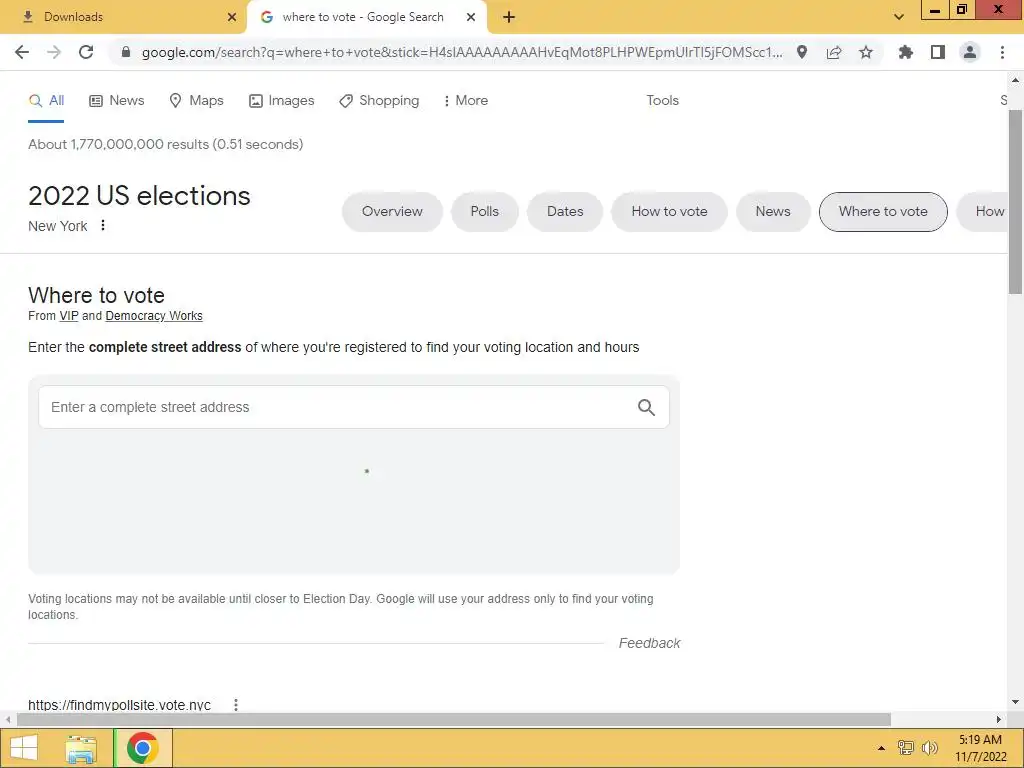The width and height of the screenshot is (1024, 768).
Task: Open the volume speaker tray icon
Action: [929, 748]
